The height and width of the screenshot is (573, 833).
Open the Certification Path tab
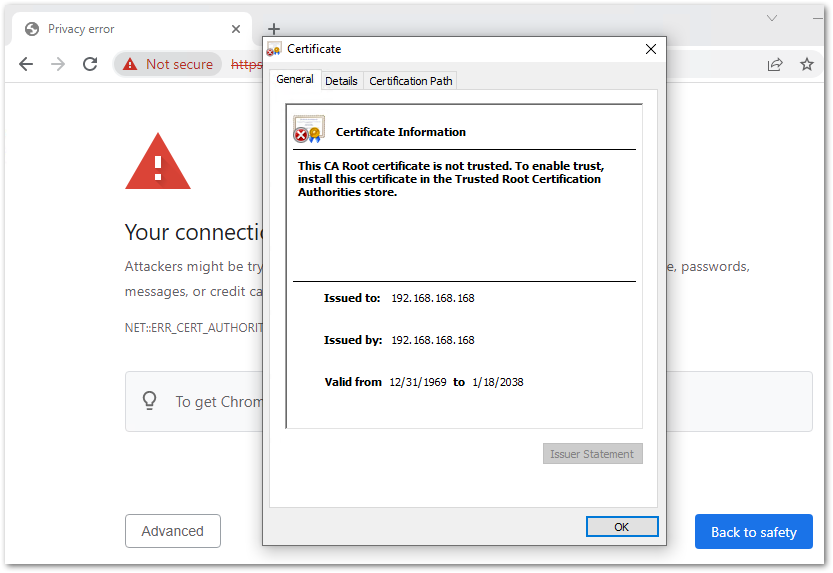point(411,81)
